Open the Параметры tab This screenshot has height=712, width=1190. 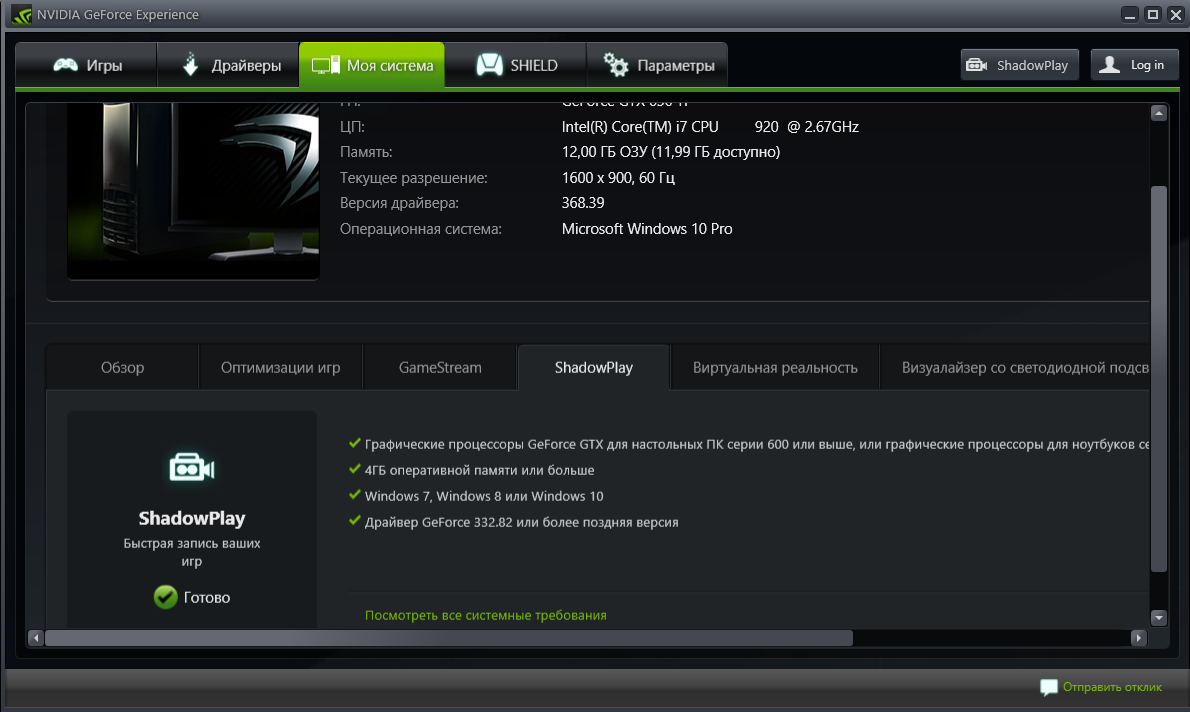click(657, 65)
